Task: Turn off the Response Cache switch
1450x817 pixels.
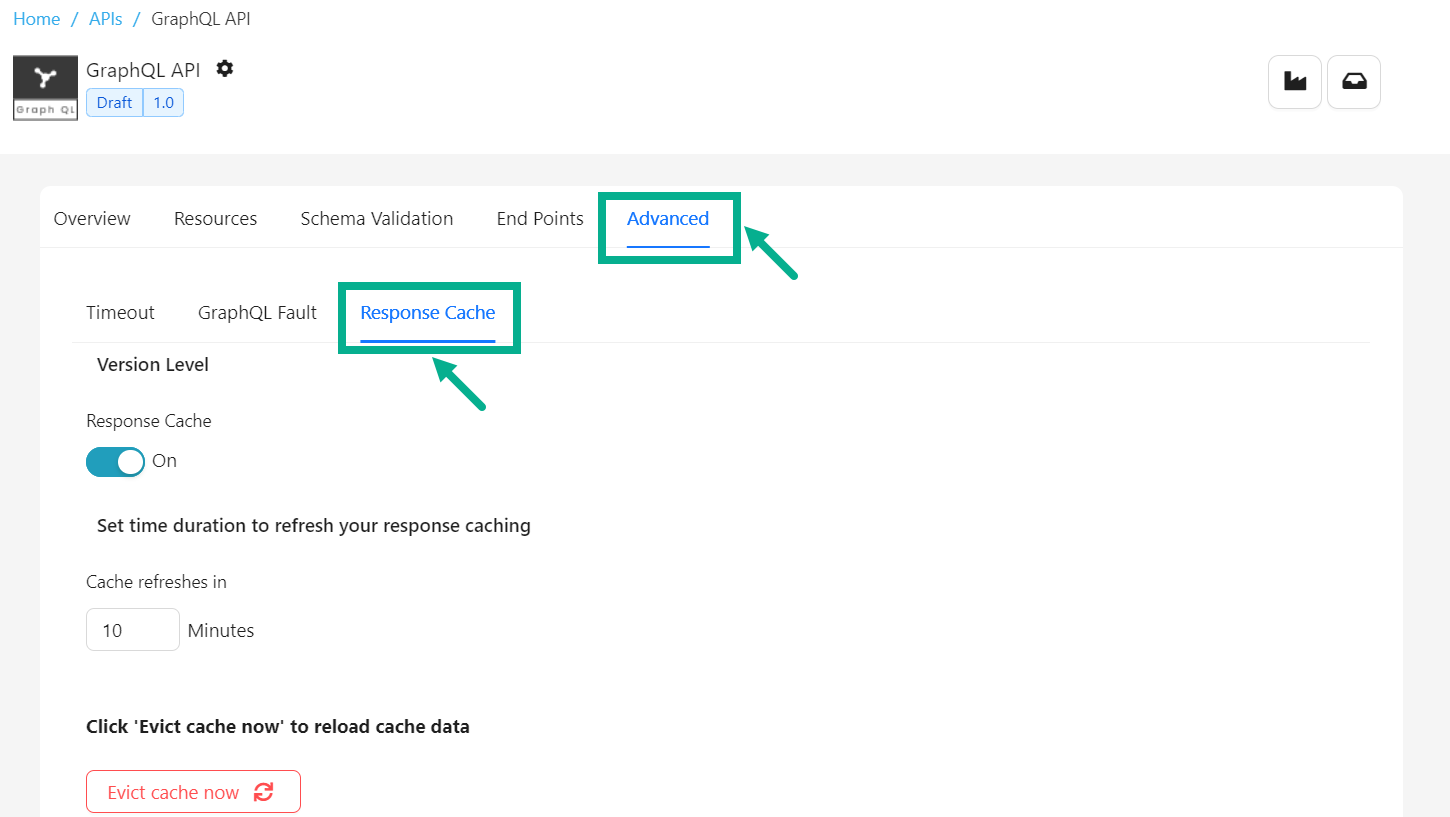Action: point(115,461)
